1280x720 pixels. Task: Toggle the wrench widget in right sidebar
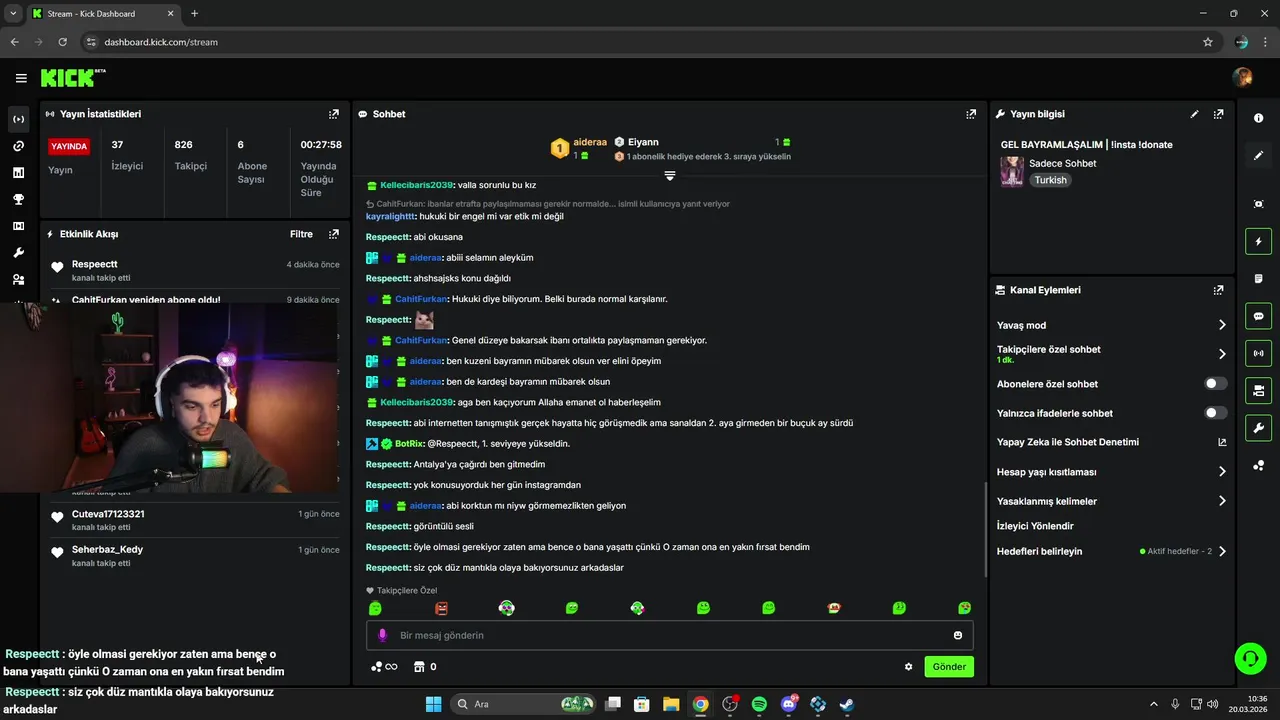1258,428
